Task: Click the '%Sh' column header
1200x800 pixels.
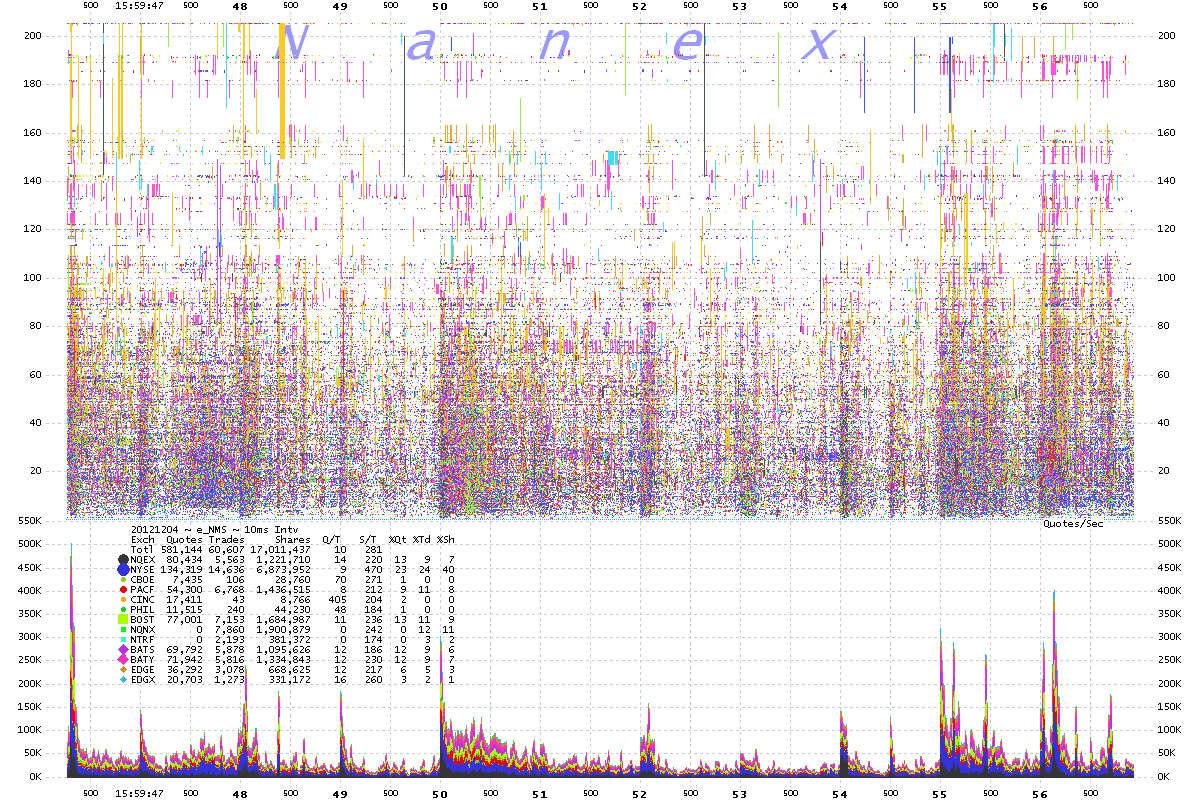Action: pyautogui.click(x=445, y=539)
